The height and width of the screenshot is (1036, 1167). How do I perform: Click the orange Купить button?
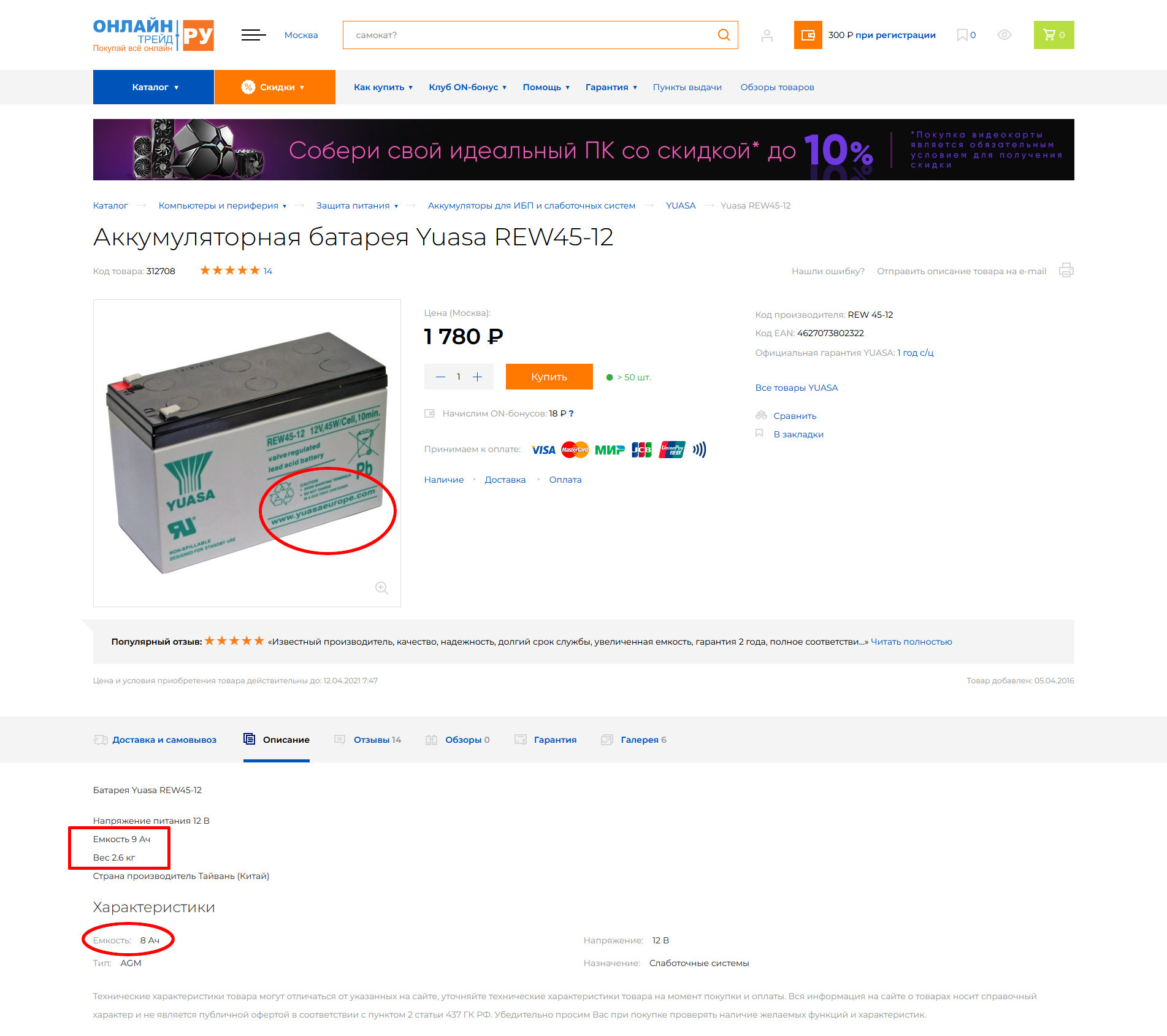pyautogui.click(x=549, y=377)
